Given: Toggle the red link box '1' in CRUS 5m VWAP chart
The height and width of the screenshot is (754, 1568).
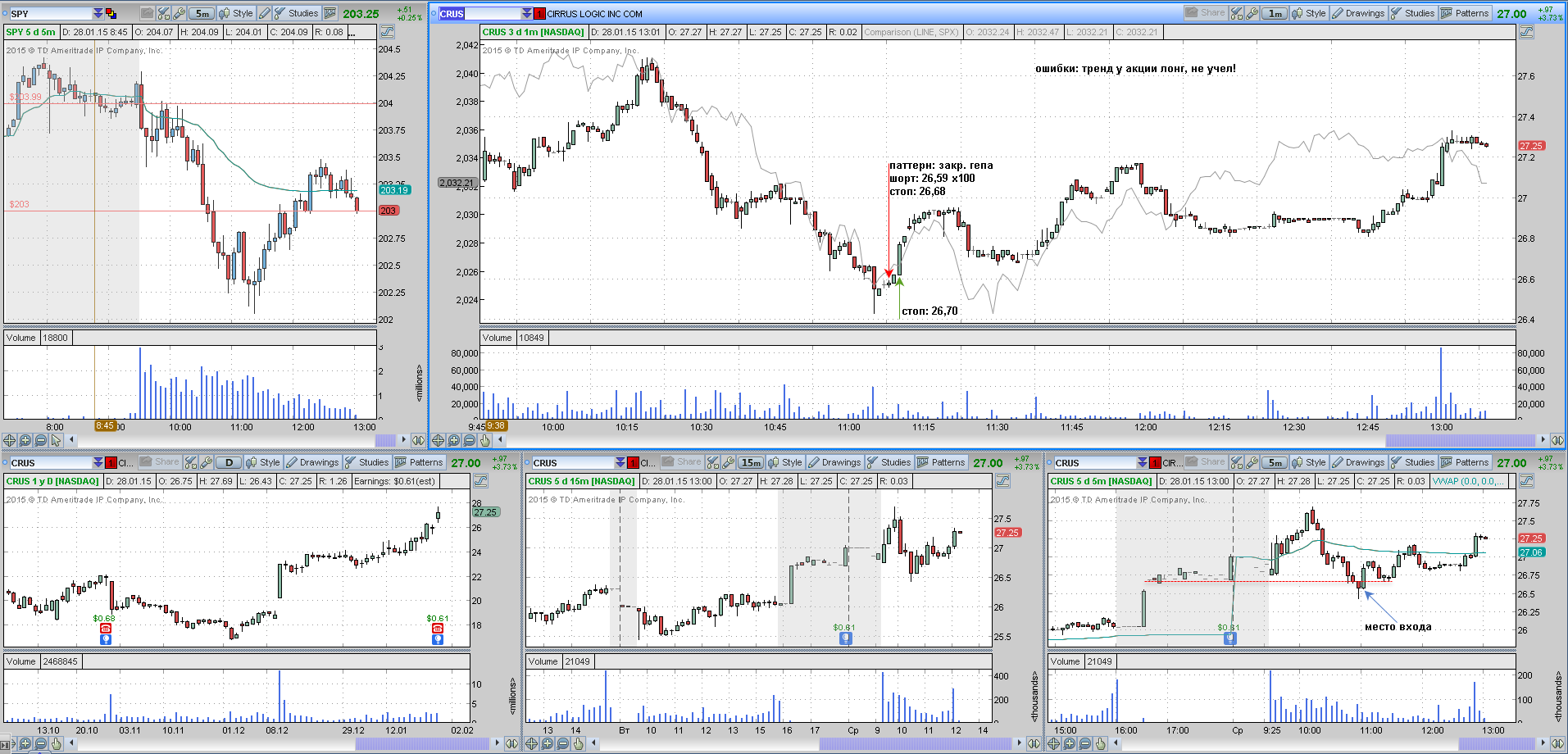Looking at the screenshot, I should pos(1155,463).
